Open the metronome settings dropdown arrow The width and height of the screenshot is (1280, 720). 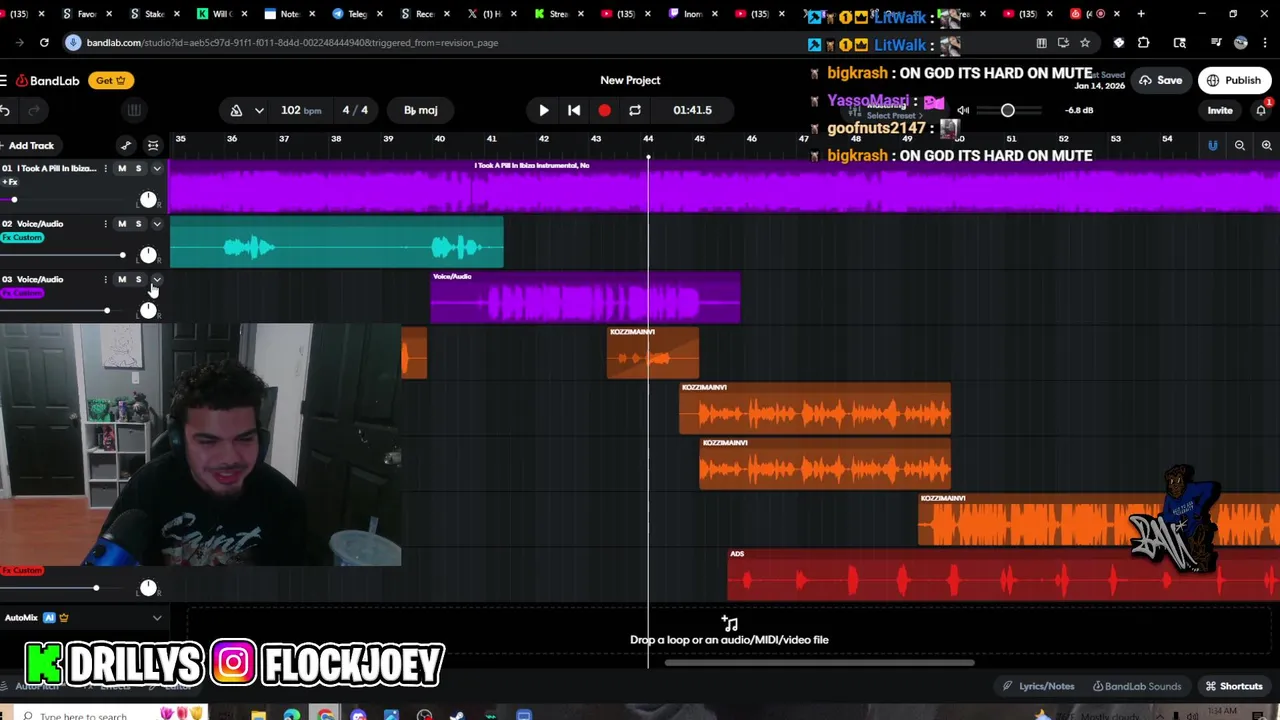259,110
